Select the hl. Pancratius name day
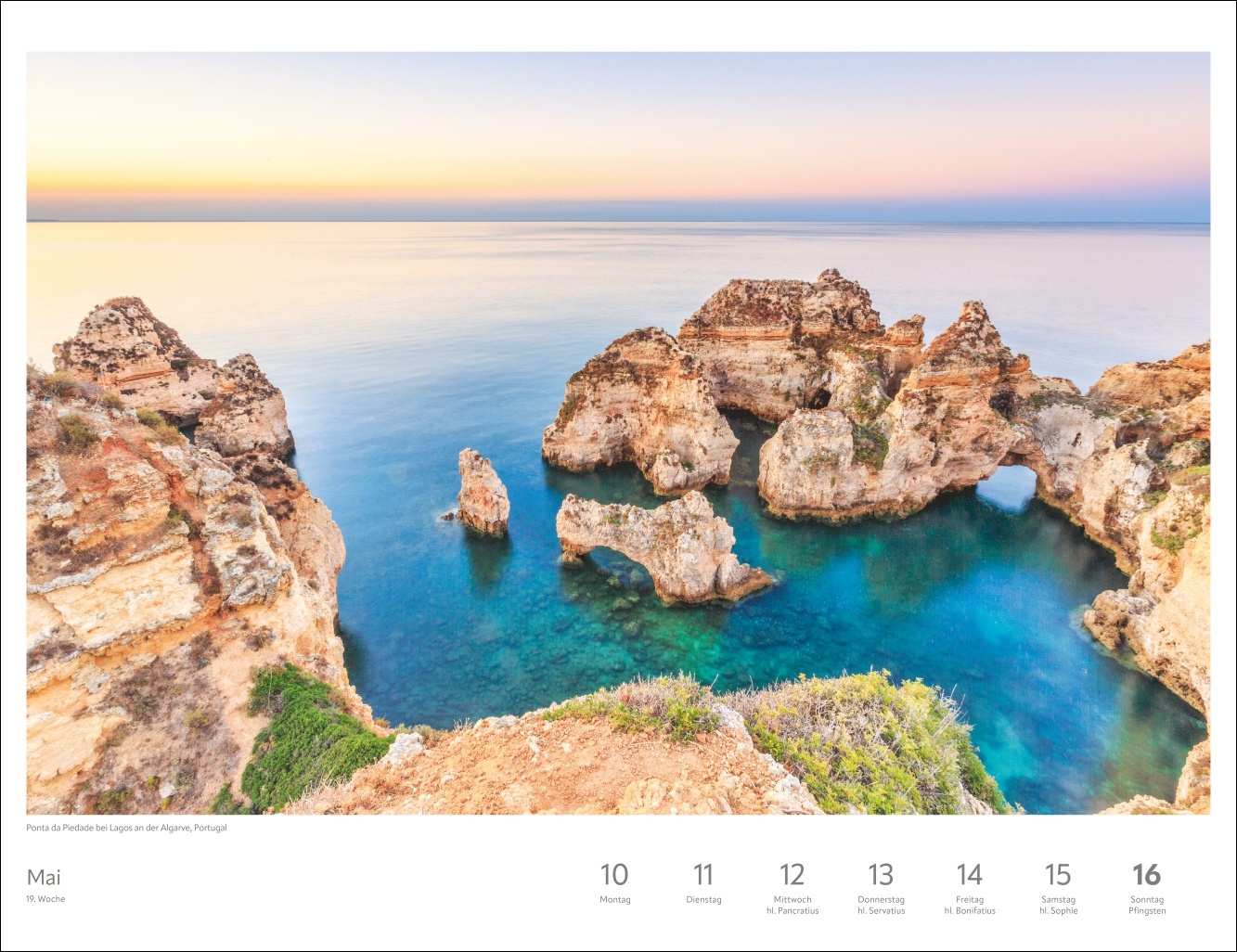 point(792,911)
